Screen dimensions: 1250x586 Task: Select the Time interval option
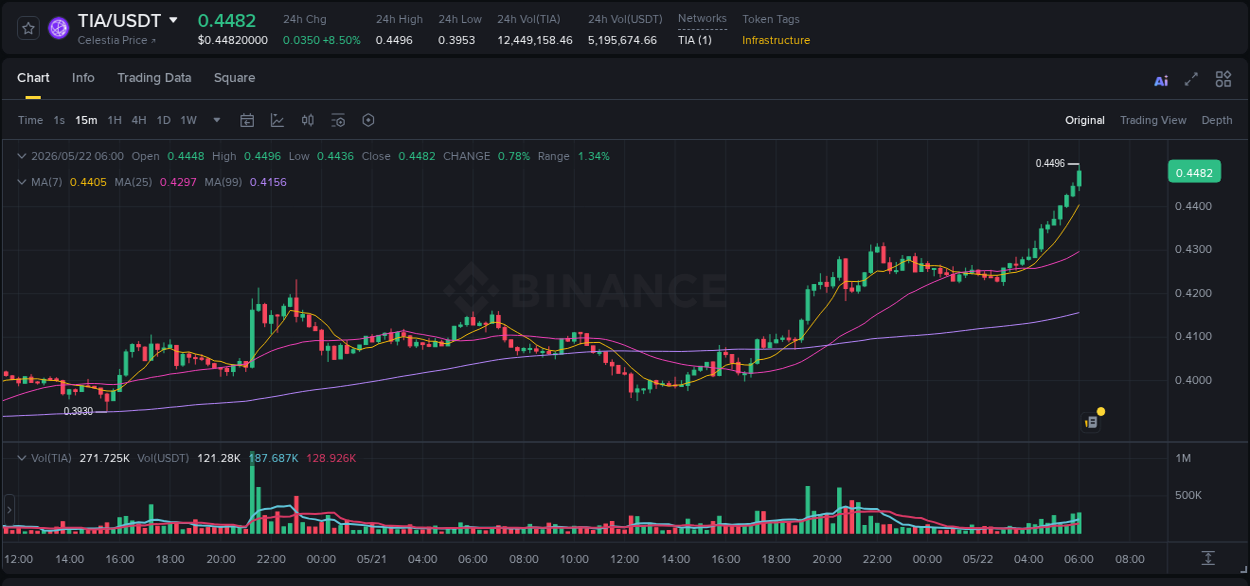[x=30, y=120]
